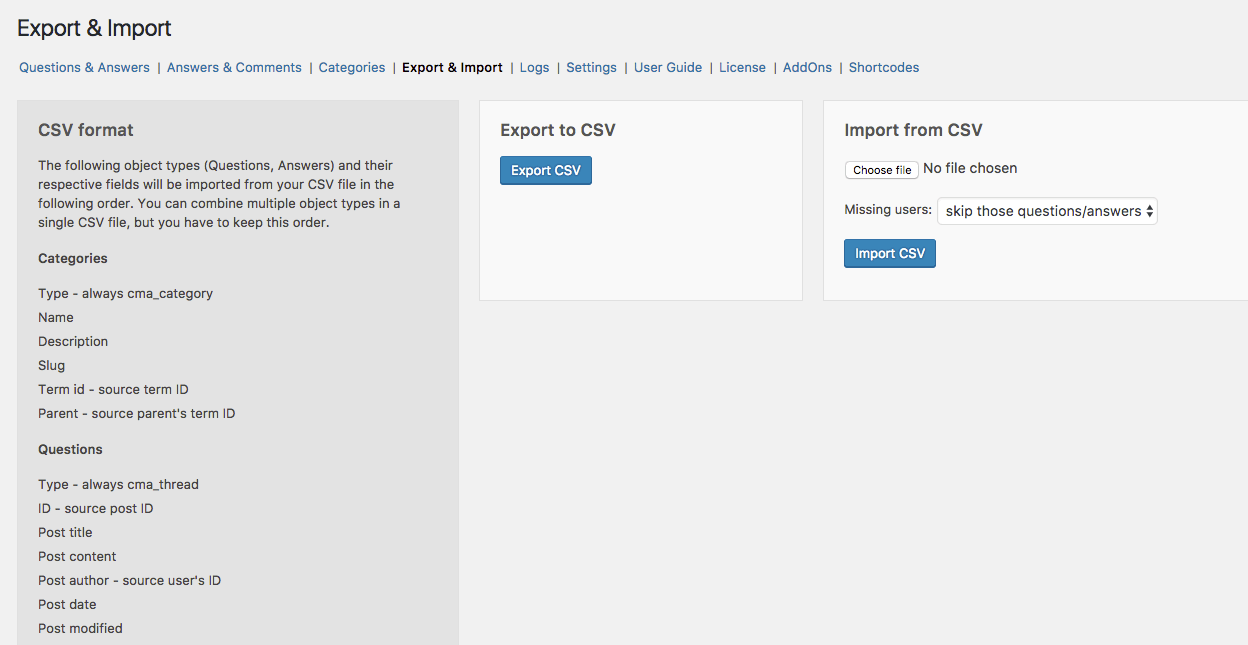The height and width of the screenshot is (645, 1248).
Task: Navigate to the Settings tab
Action: point(591,68)
